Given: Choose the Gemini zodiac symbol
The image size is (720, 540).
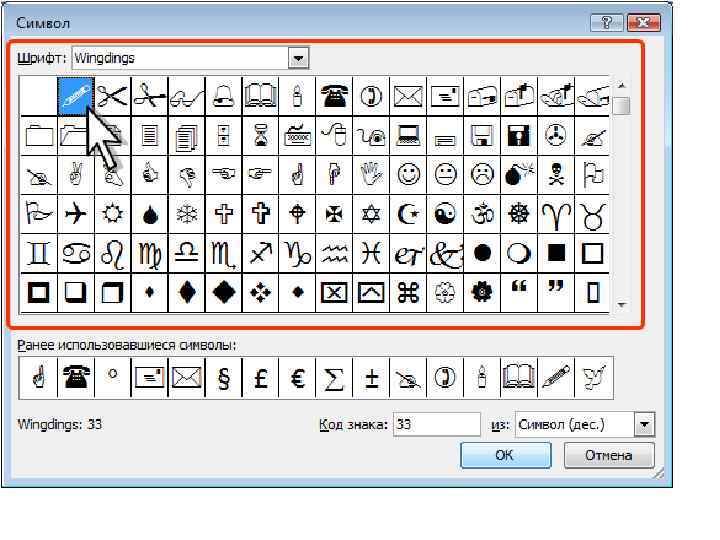Looking at the screenshot, I should pyautogui.click(x=39, y=253).
